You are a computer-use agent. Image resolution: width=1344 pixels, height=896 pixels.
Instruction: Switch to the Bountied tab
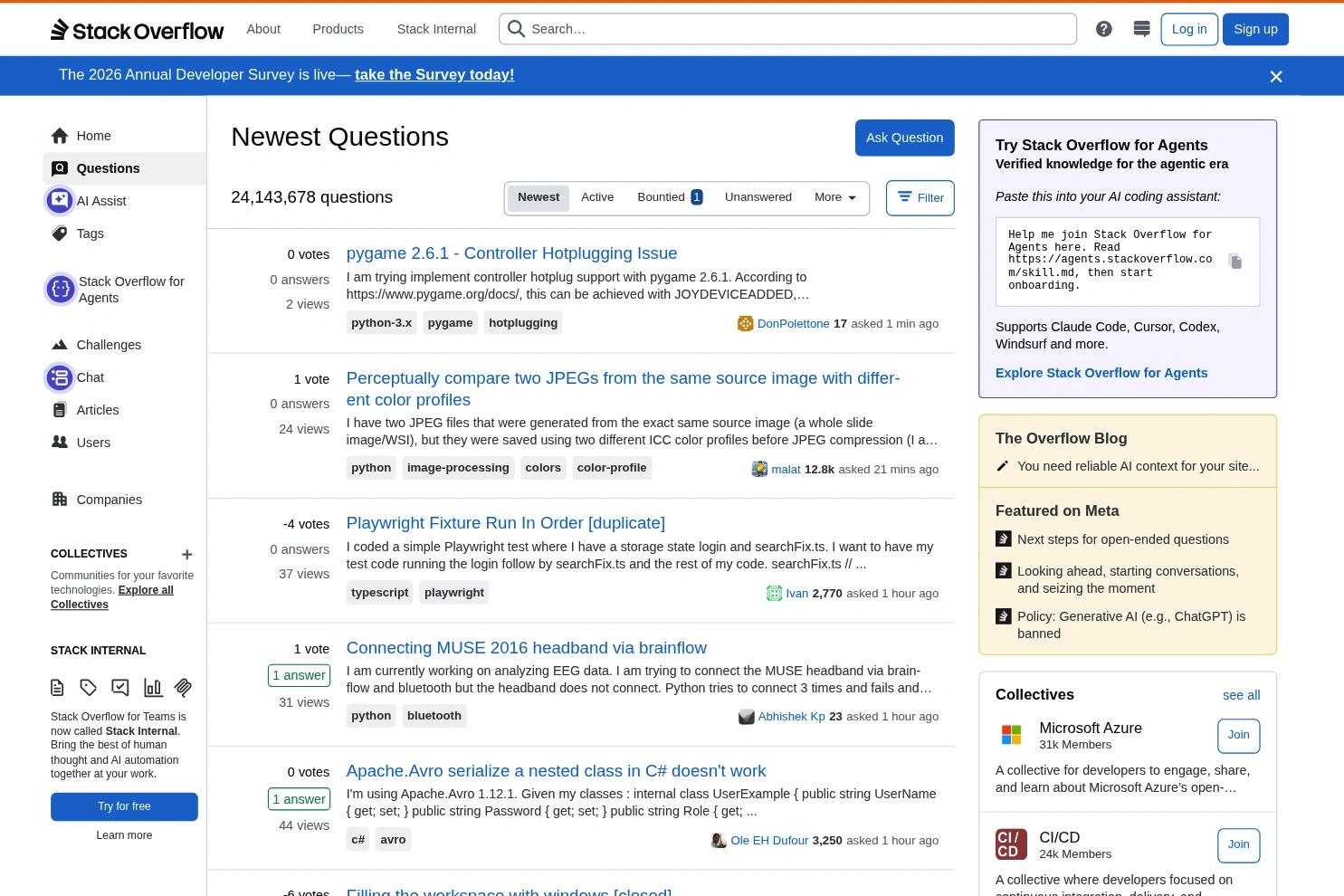coord(670,197)
